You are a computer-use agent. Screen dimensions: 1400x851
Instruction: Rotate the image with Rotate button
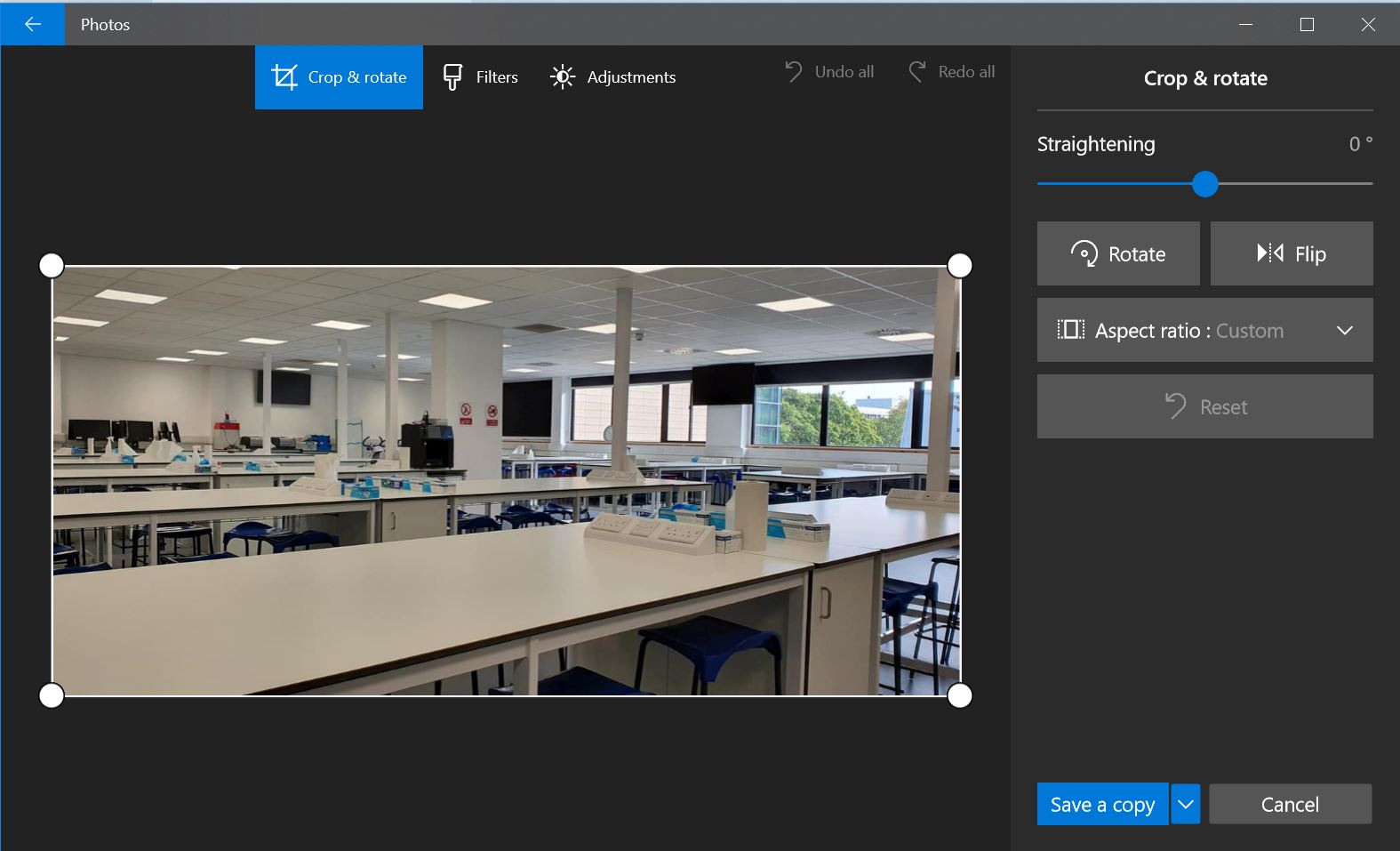pos(1117,254)
